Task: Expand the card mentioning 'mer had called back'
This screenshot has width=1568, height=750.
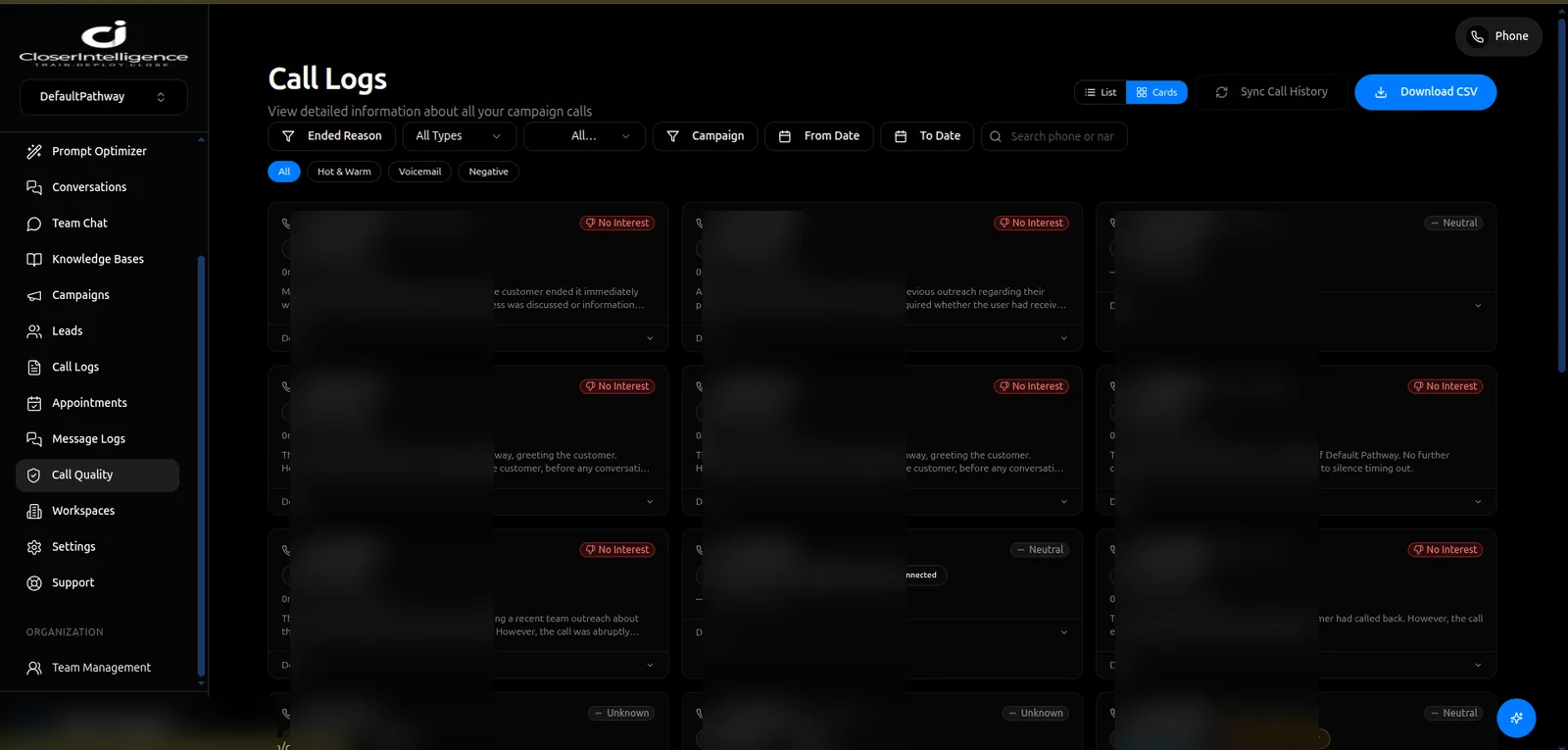Action: click(x=1478, y=666)
